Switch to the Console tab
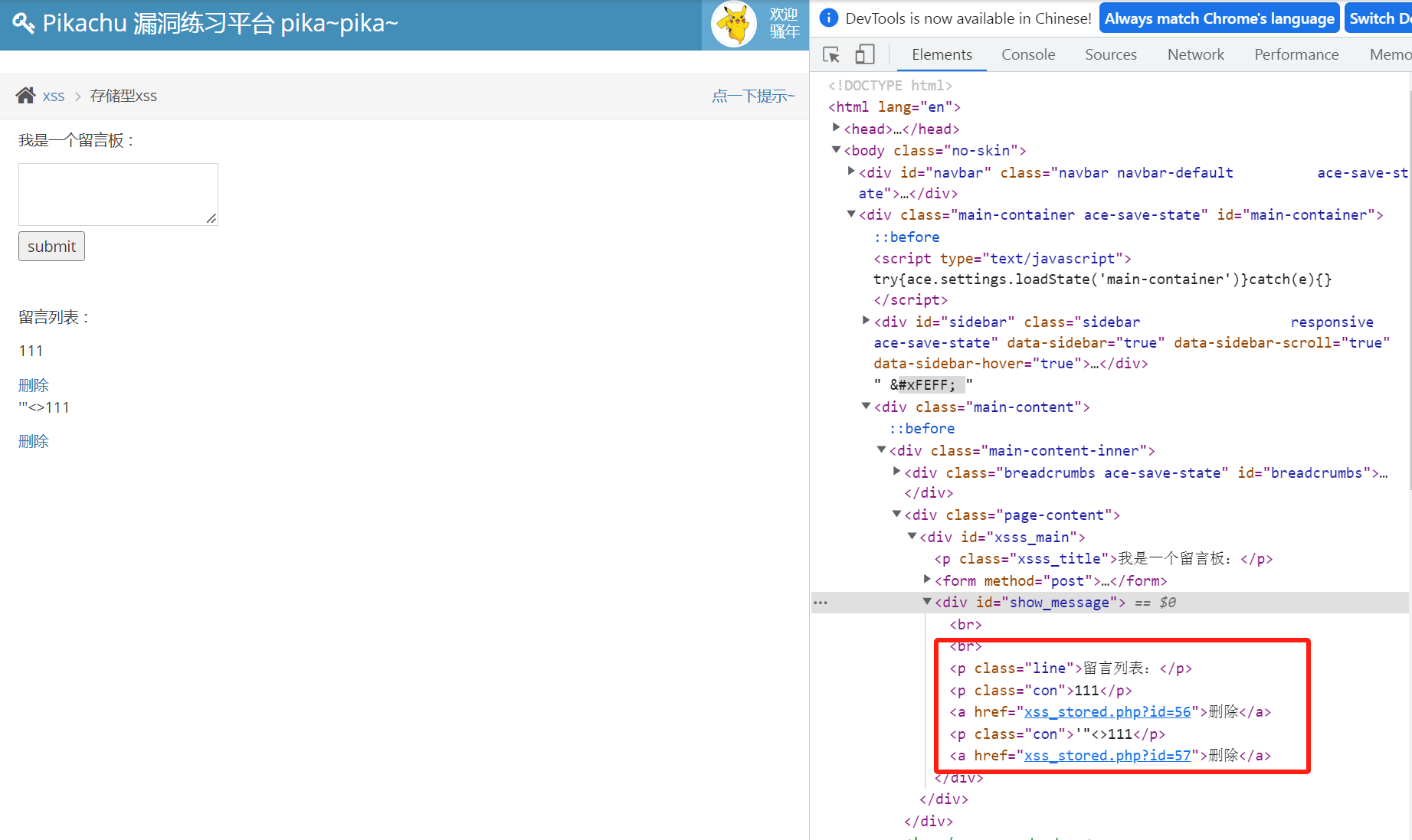 point(1027,55)
